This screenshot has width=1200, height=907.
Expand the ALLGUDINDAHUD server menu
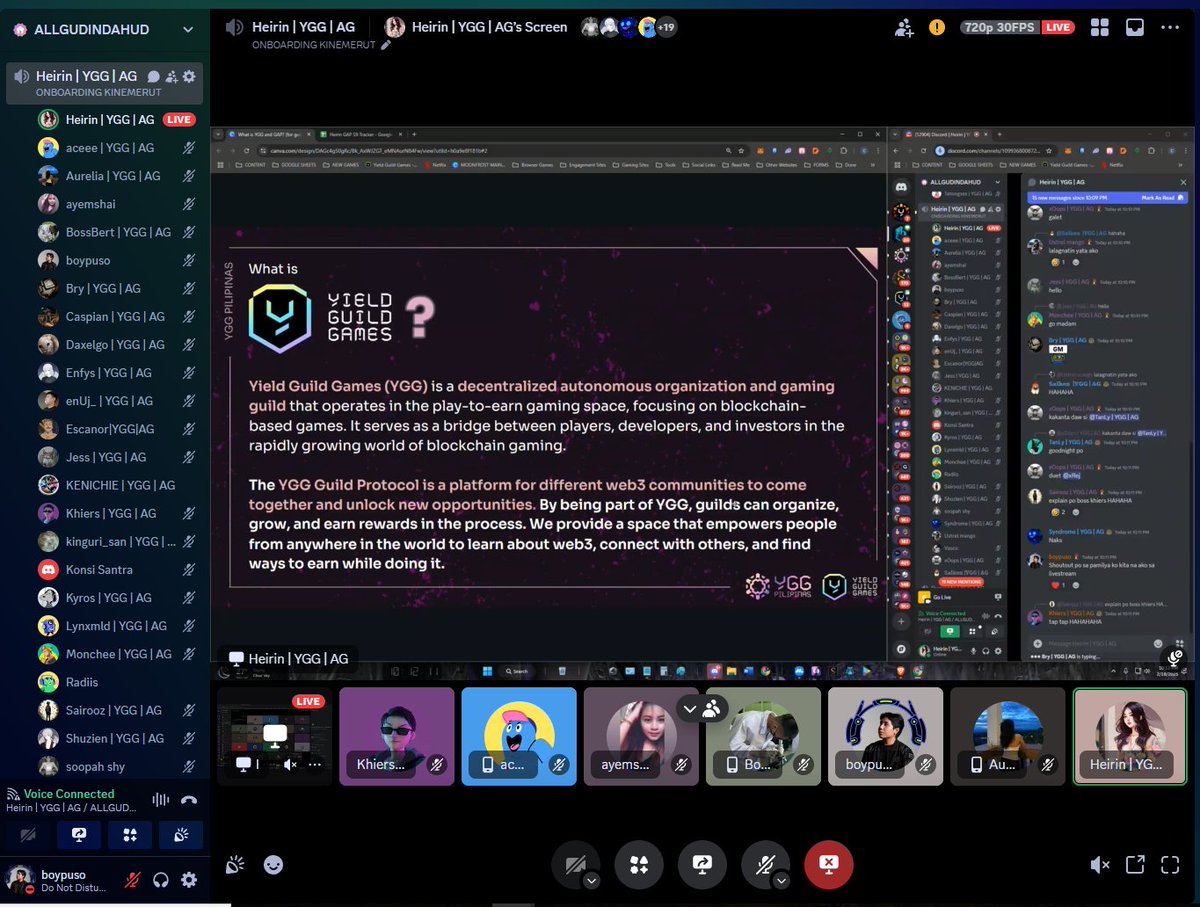(x=187, y=30)
